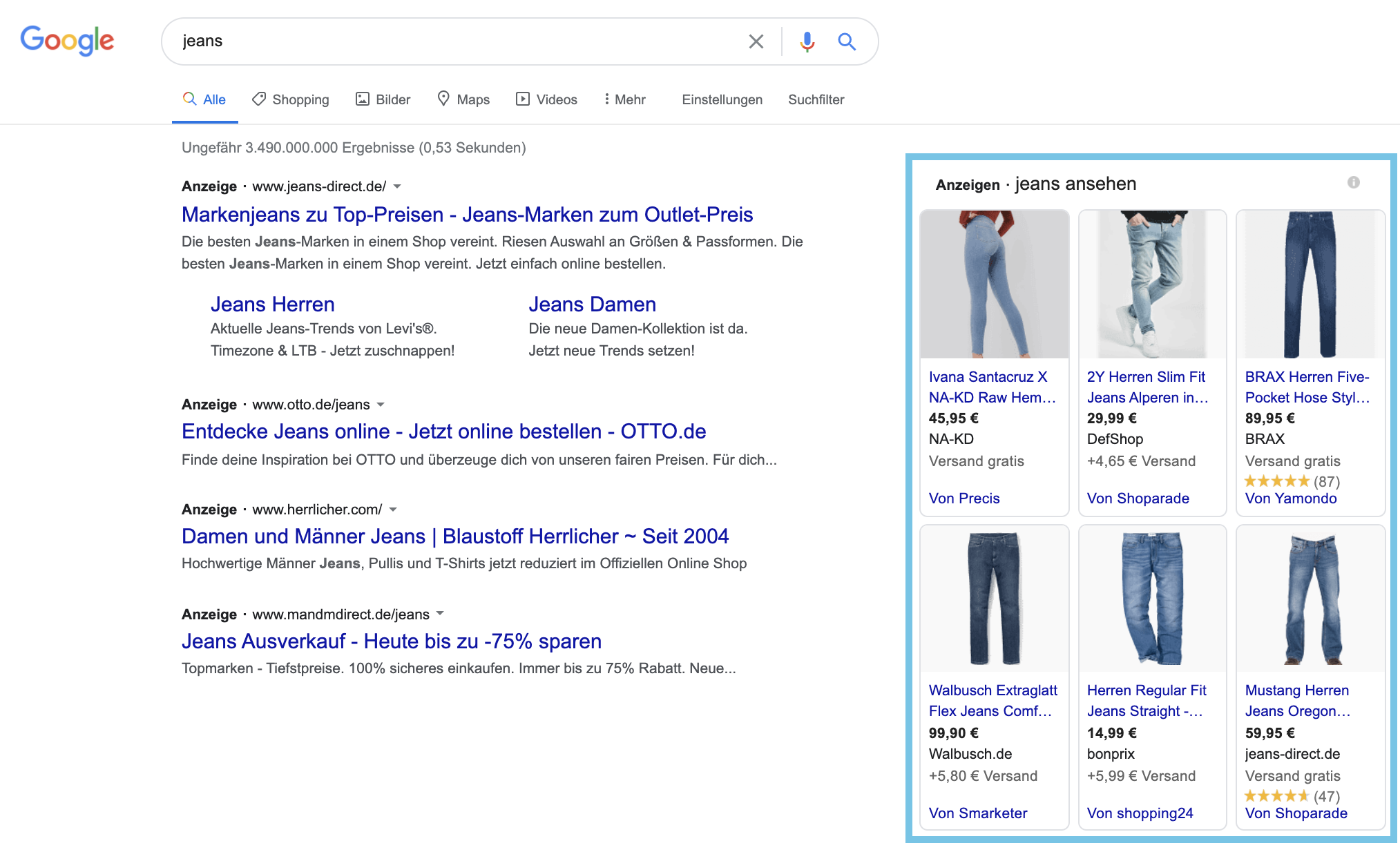
Task: Click the star rating under Mustang Herren
Action: [x=1276, y=796]
